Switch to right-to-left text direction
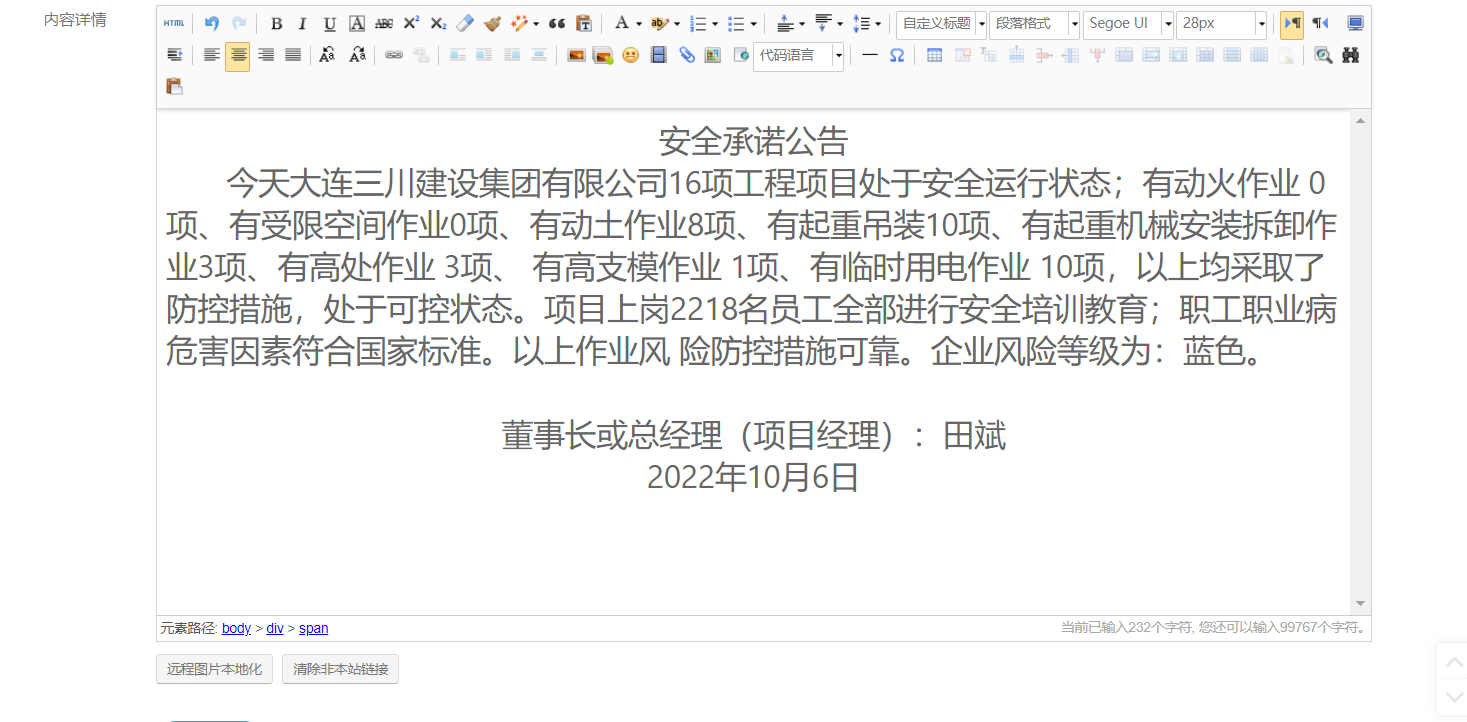Viewport: 1467px width, 722px height. click(x=1321, y=24)
